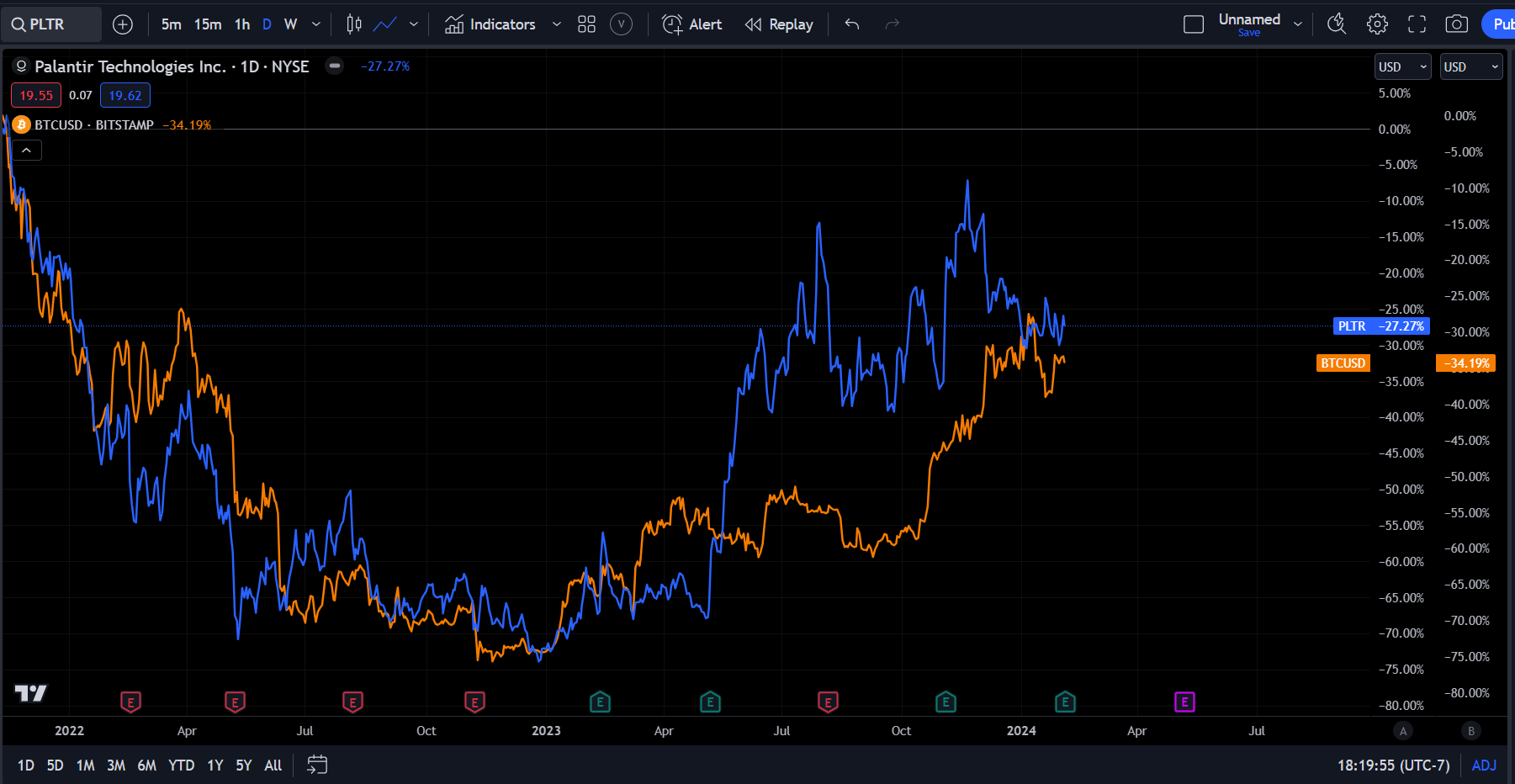The image size is (1515, 784).
Task: Click the purple upcoming earnings marker
Action: click(1184, 702)
